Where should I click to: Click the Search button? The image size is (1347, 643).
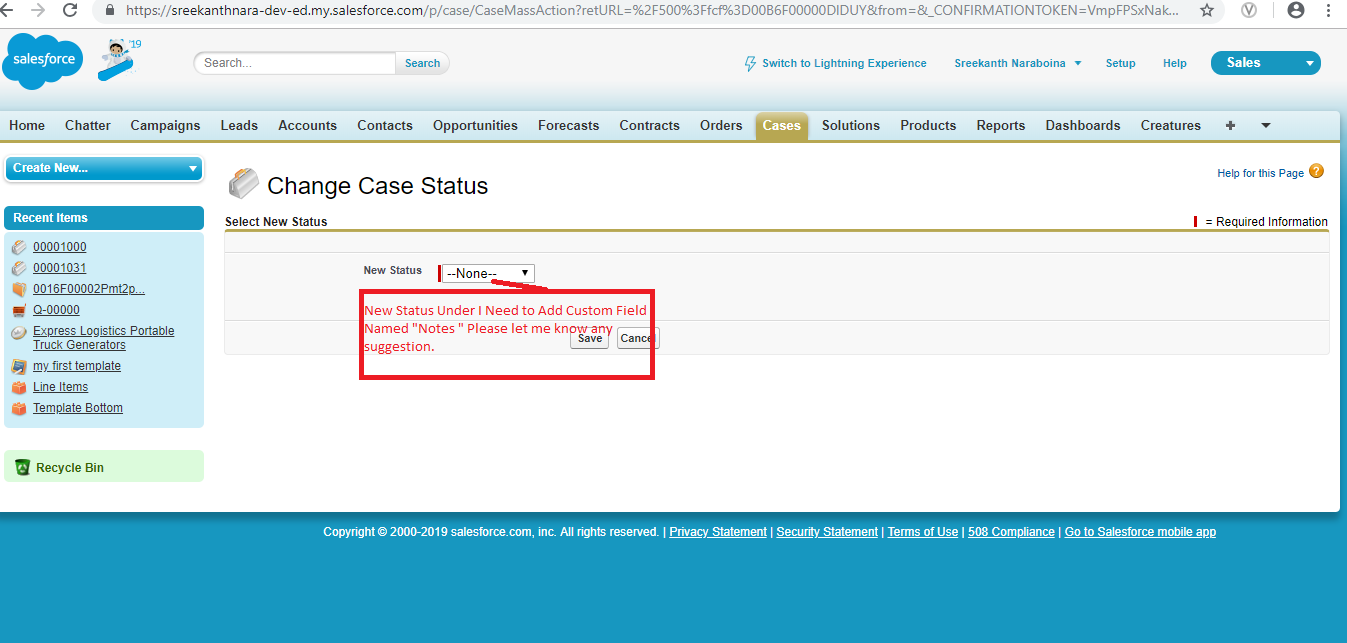click(x=422, y=63)
